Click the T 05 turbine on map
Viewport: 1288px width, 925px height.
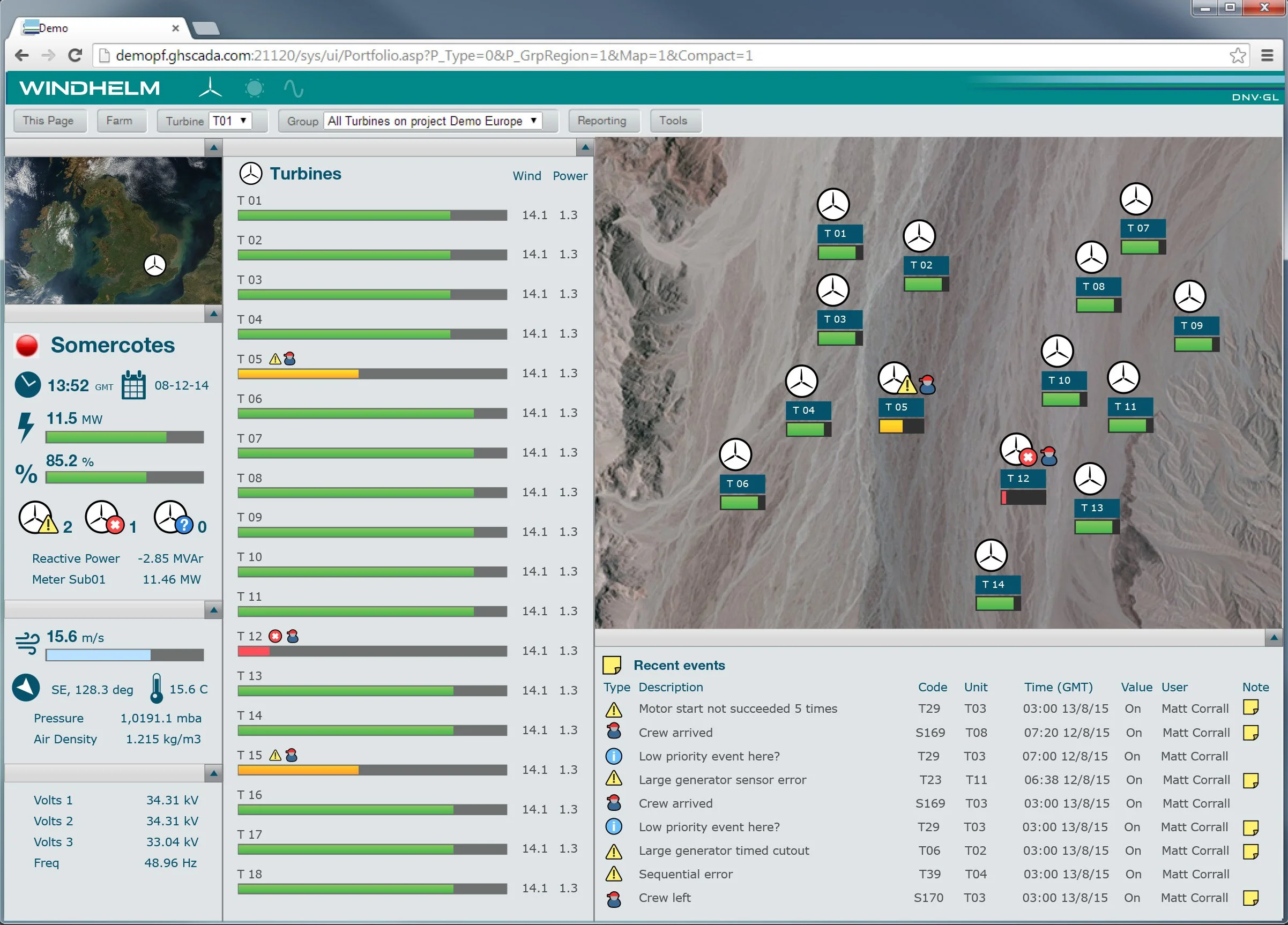tap(894, 378)
